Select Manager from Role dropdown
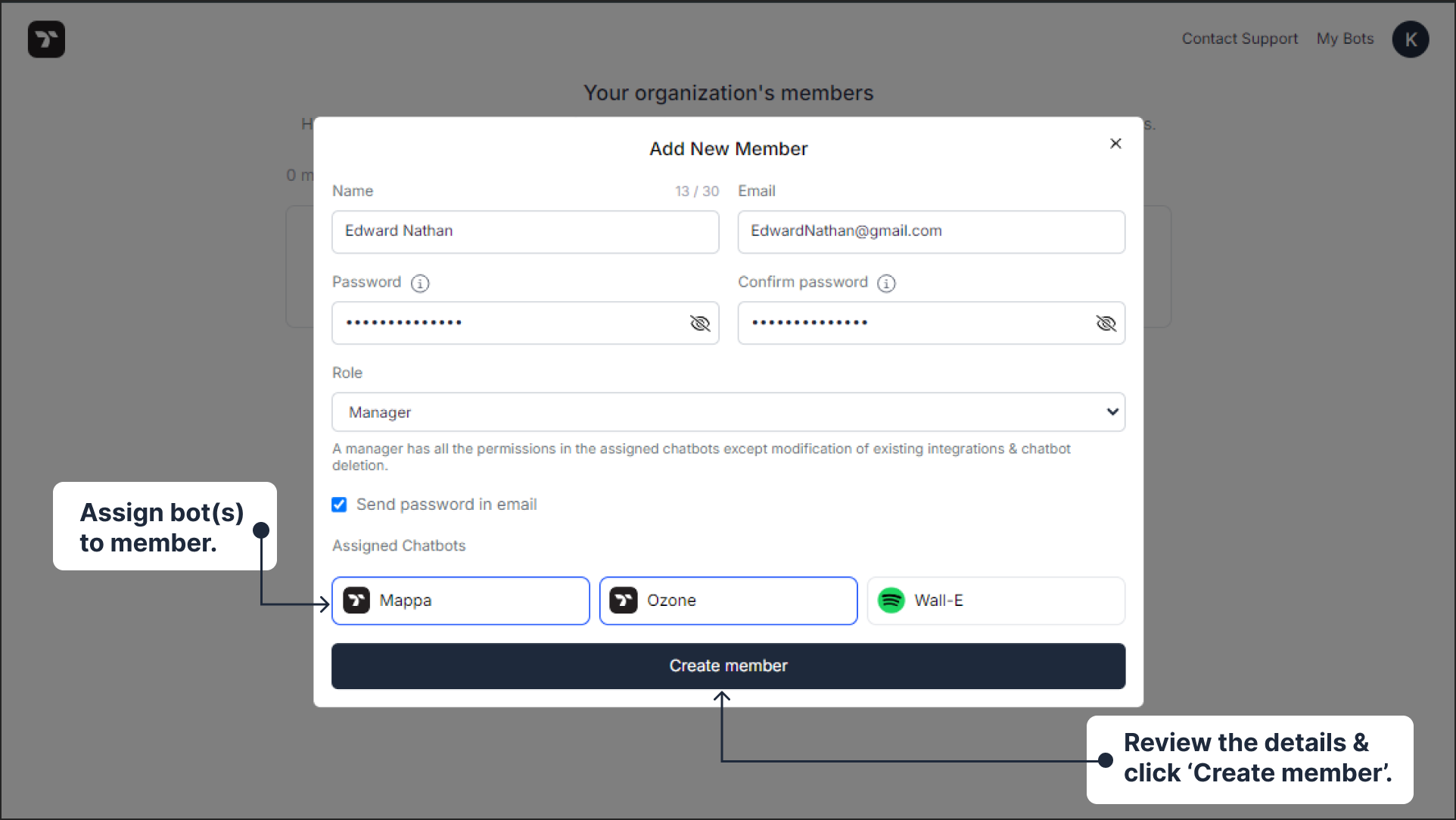Image resolution: width=1456 pixels, height=820 pixels. [728, 412]
